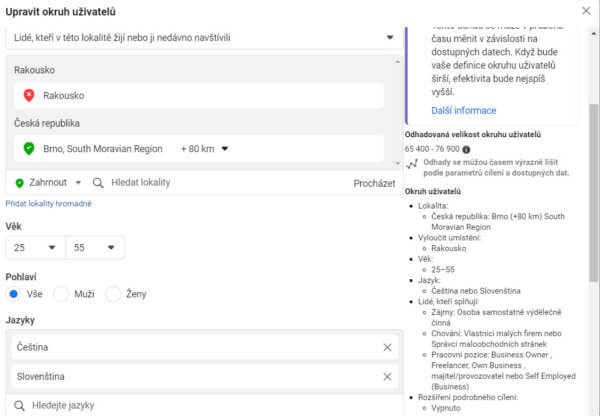
Task: Click the info icon next to audience size
Action: point(466,149)
